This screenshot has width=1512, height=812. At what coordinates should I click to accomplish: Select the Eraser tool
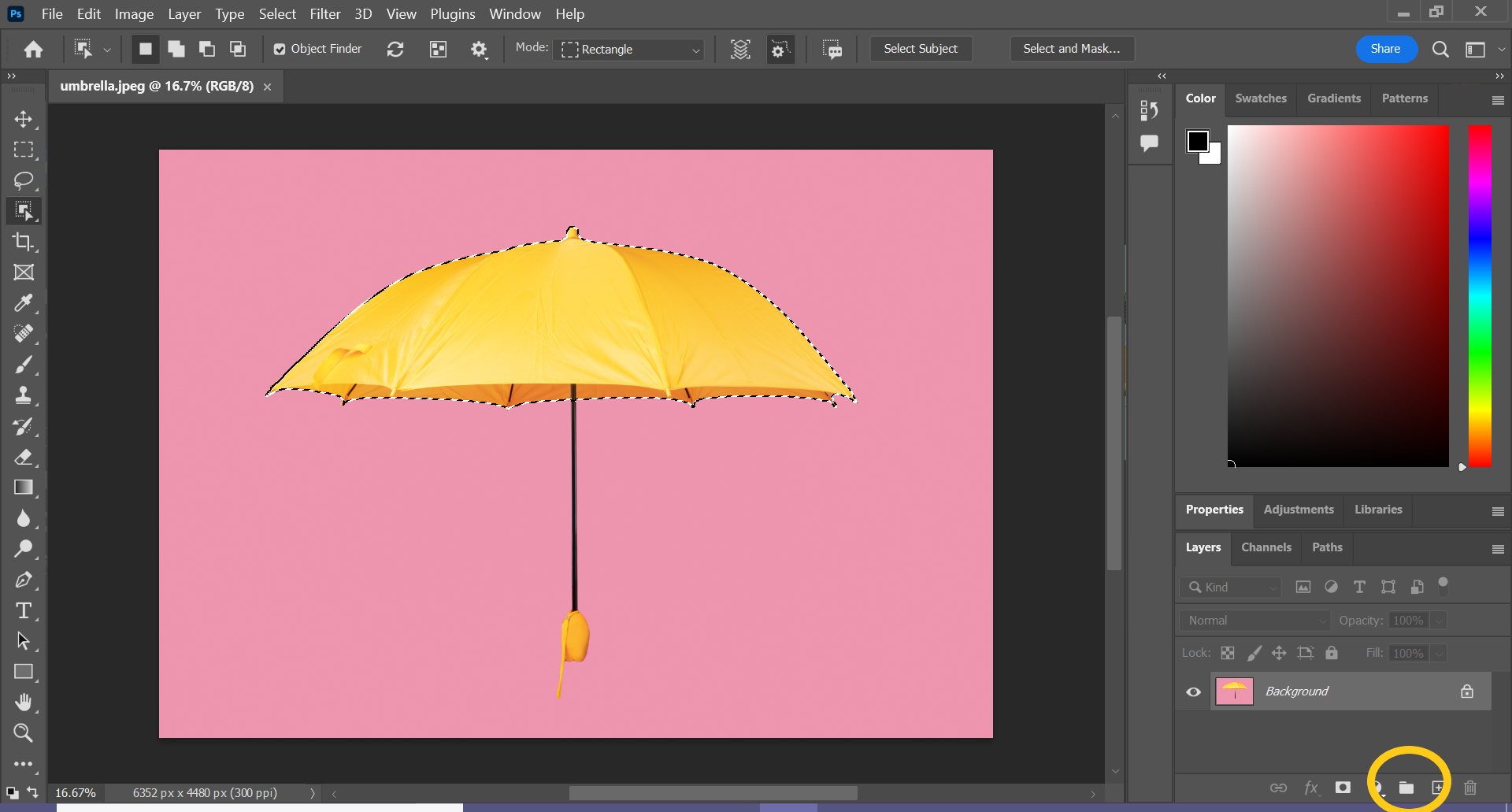tap(24, 457)
